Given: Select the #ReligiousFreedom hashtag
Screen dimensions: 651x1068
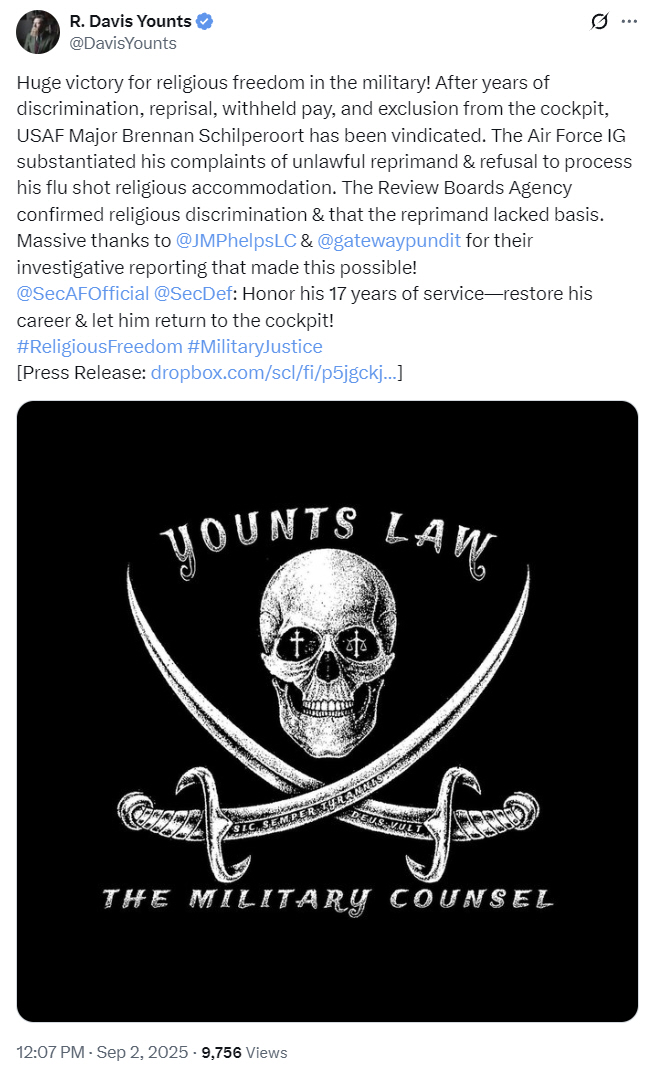Looking at the screenshot, I should (x=99, y=347).
